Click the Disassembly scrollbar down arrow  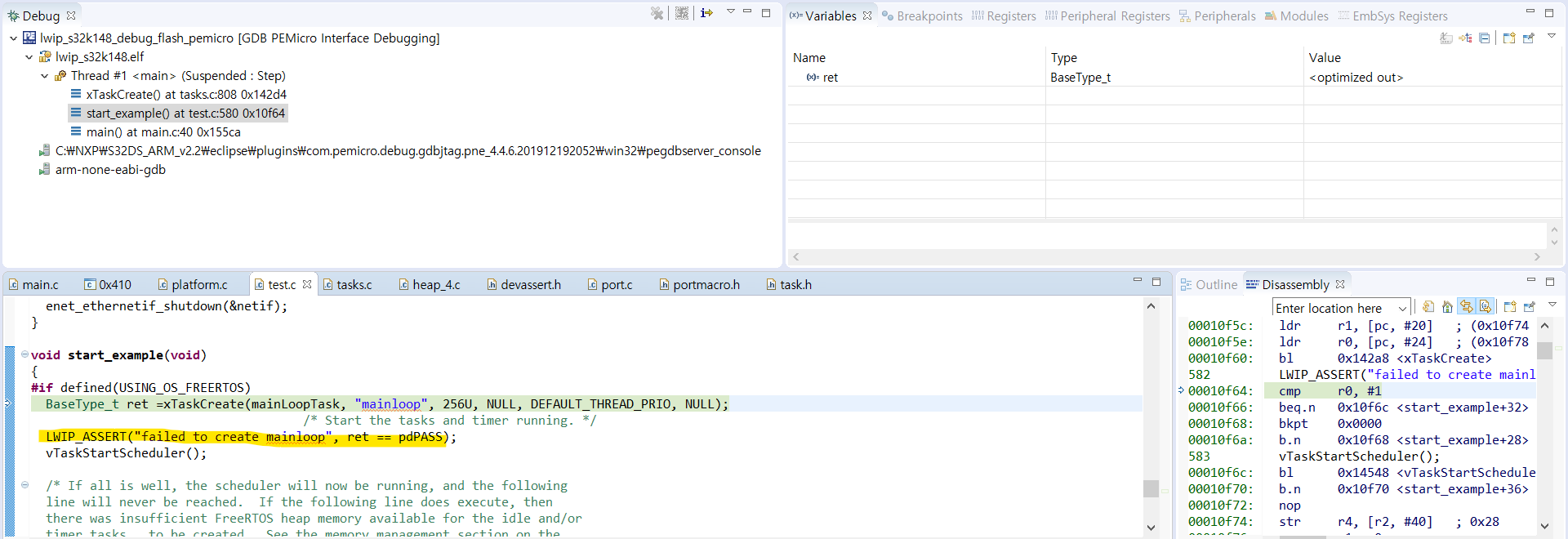[x=1544, y=526]
